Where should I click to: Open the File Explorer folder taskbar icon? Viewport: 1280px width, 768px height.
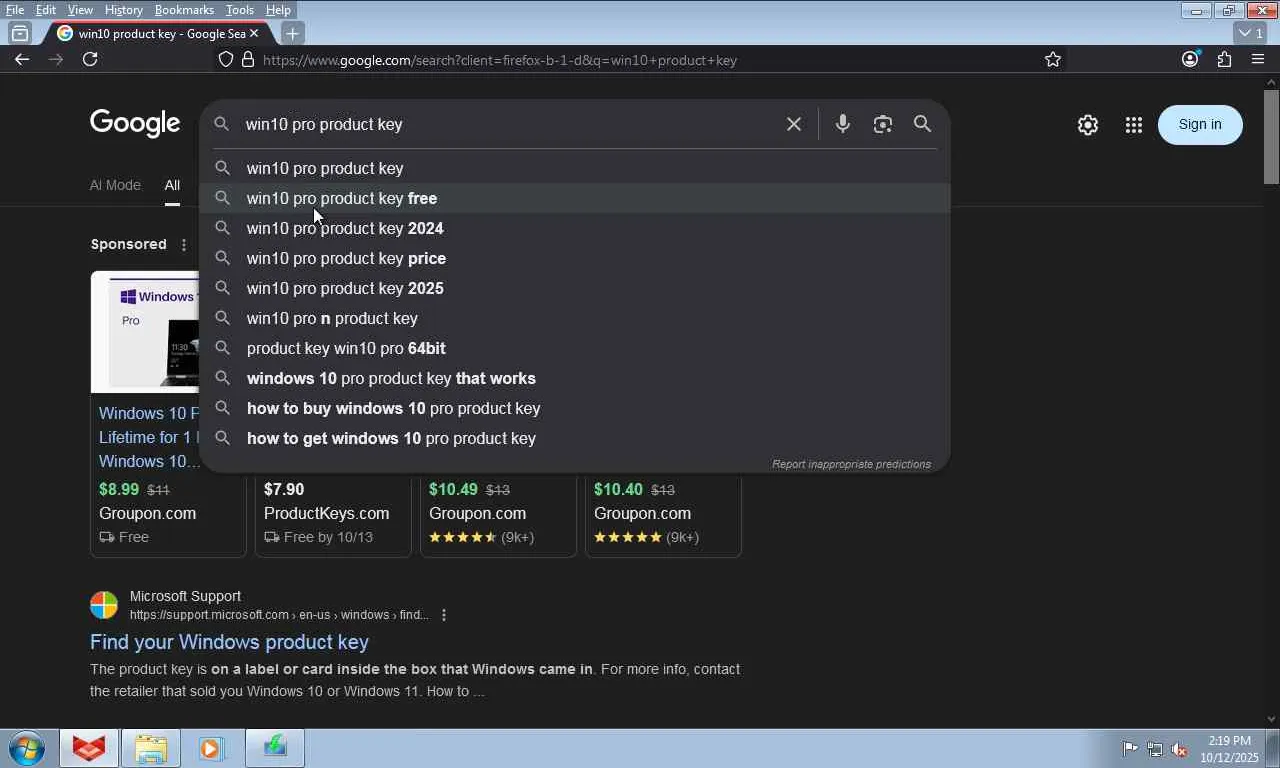(151, 748)
